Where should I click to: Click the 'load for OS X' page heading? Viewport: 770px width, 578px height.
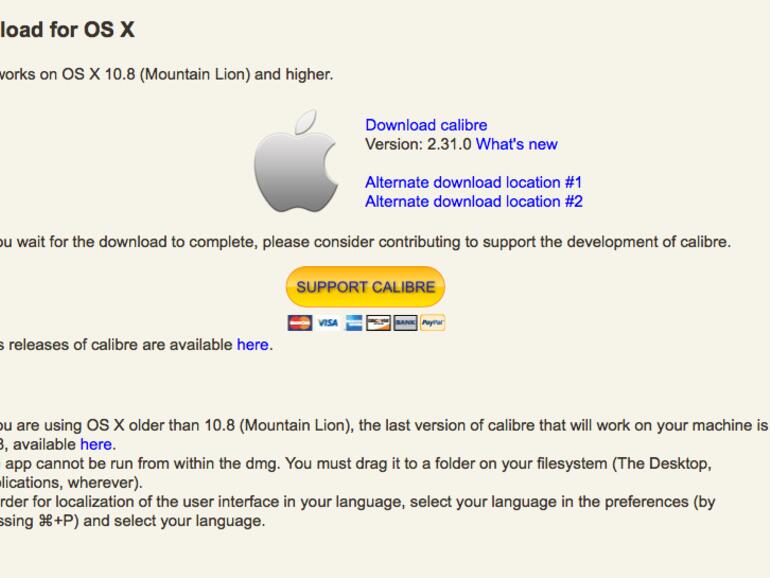[x=67, y=29]
